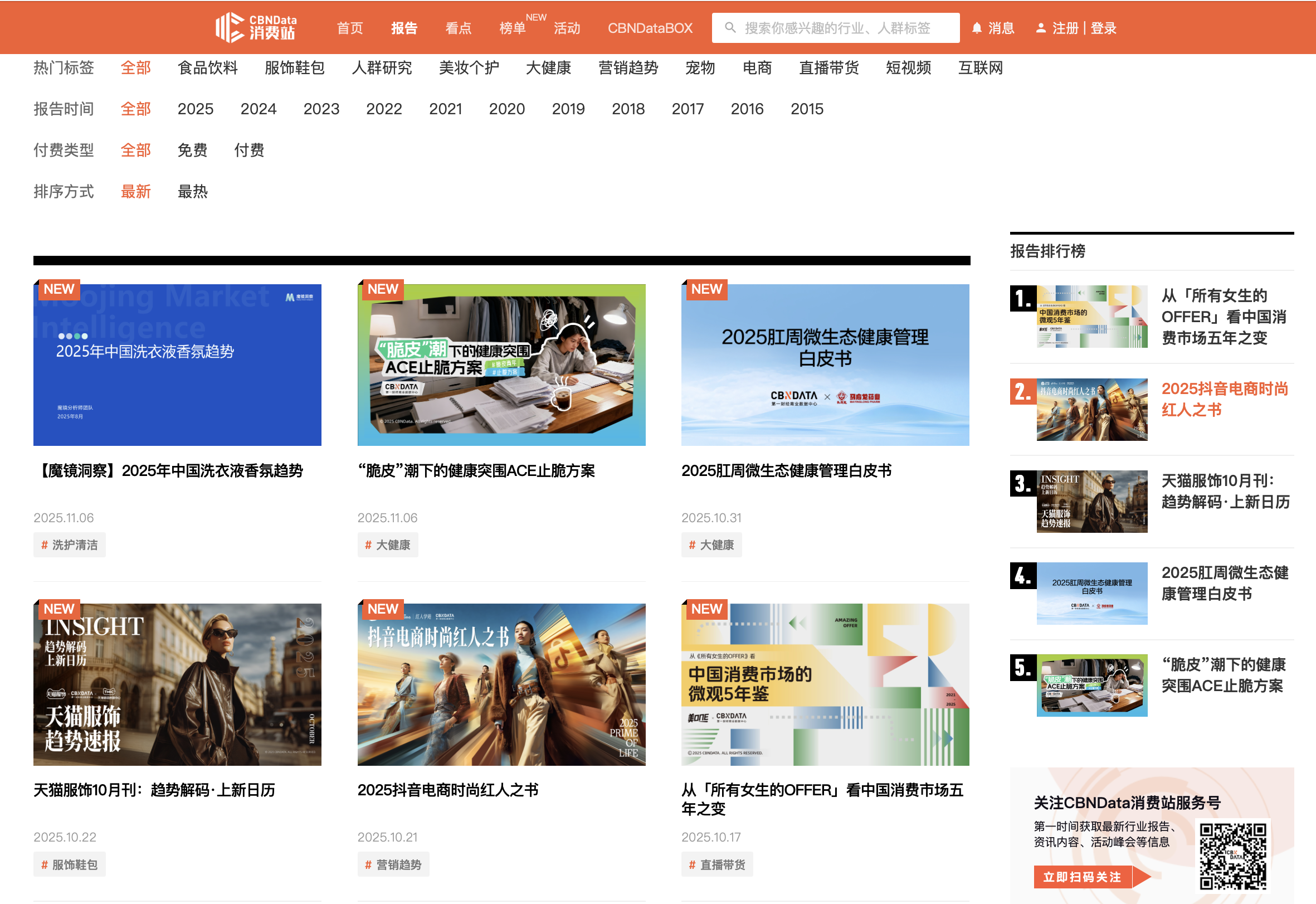This screenshot has width=1316, height=904.
Task: Select the 美妆个护 hot tag
Action: point(469,68)
